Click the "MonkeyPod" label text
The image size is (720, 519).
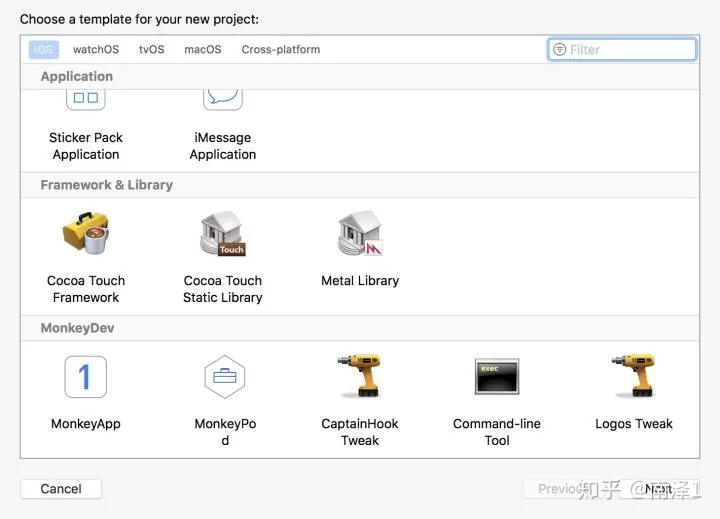click(225, 432)
